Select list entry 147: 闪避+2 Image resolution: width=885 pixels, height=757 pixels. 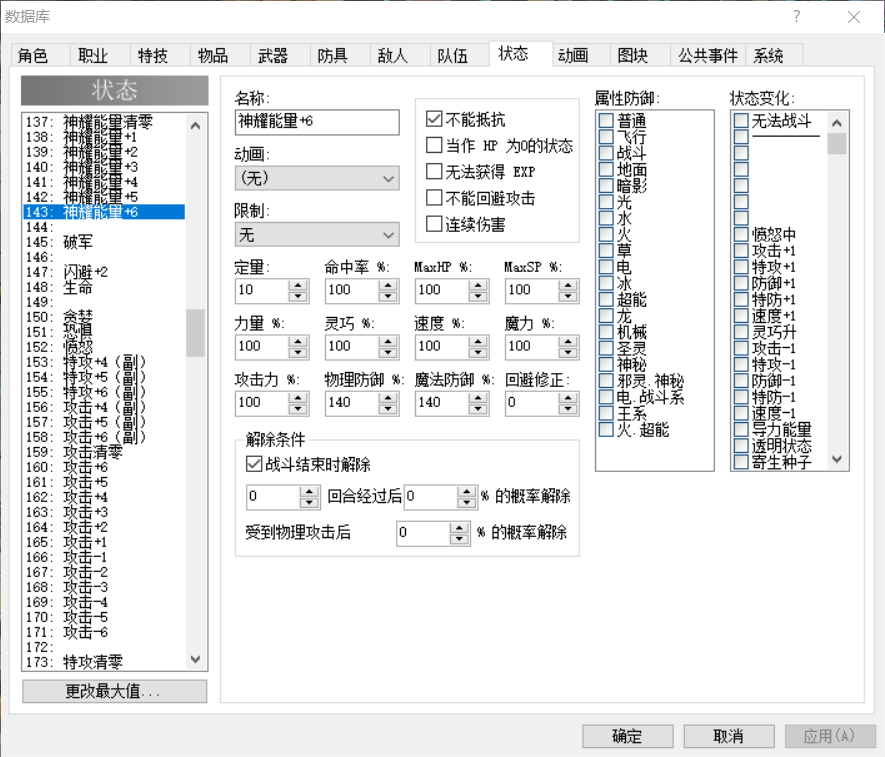104,272
